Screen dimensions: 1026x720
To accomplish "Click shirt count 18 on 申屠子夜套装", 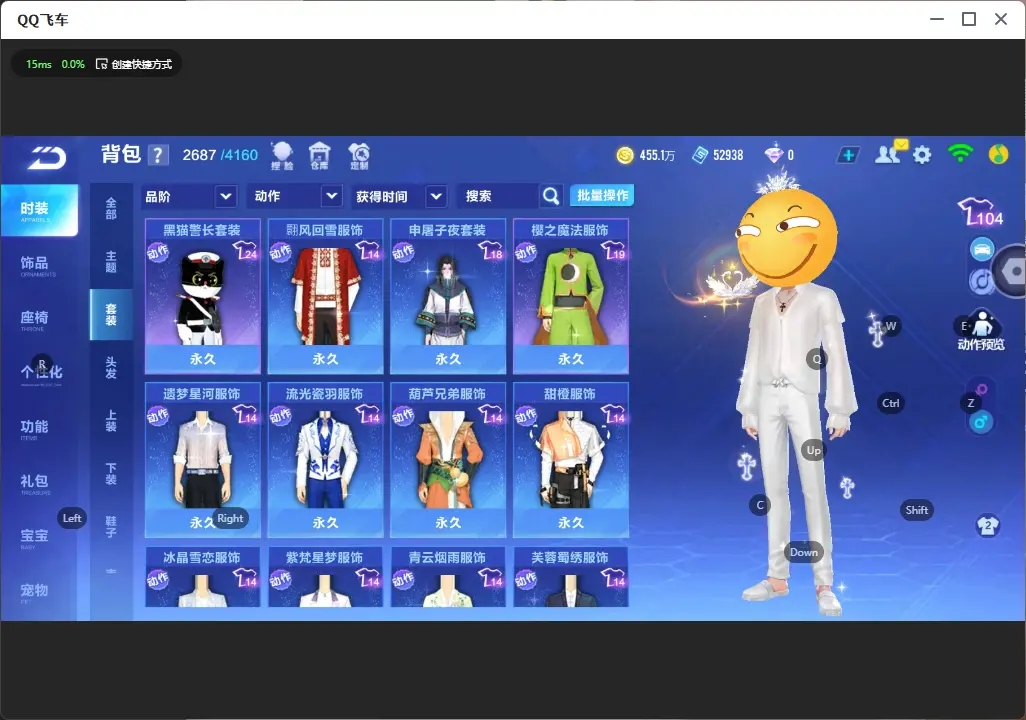I will [490, 251].
